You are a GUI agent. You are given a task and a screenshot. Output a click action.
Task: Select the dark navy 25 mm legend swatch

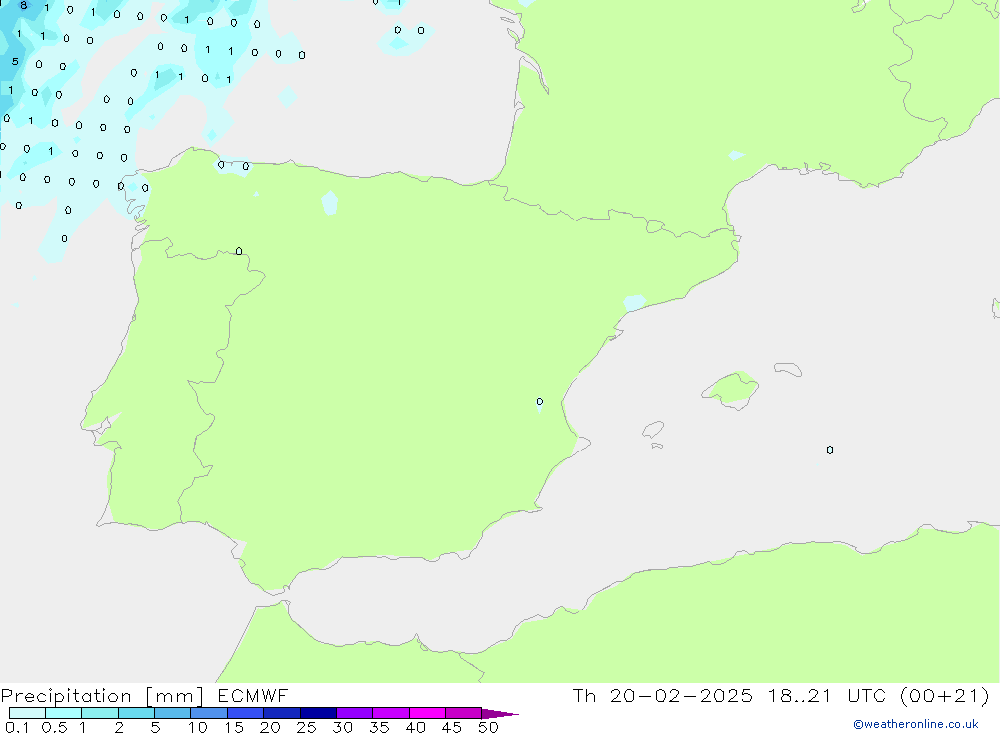[318, 713]
